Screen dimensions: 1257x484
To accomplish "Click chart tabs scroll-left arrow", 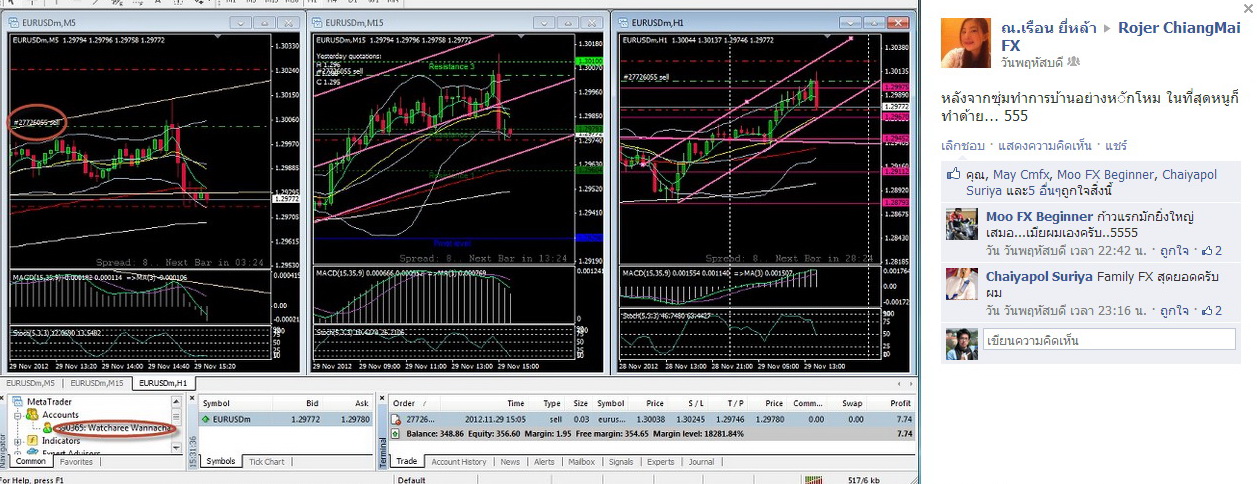I will click(x=897, y=384).
